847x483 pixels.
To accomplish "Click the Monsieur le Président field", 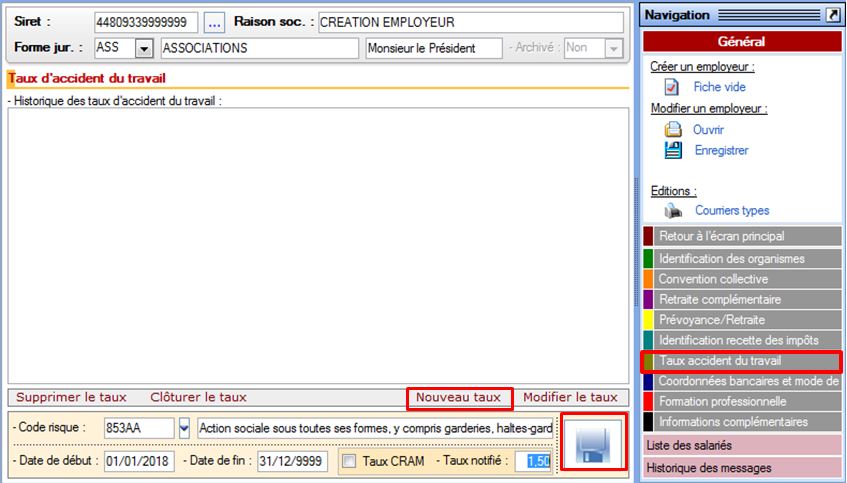I will point(434,49).
